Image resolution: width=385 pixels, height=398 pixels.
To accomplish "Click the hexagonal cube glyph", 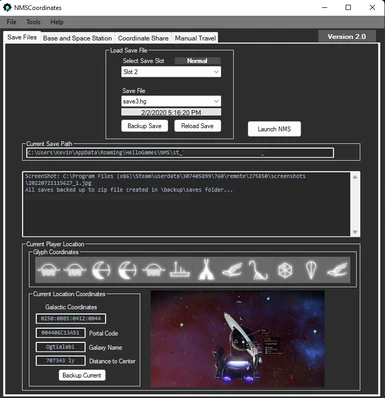I will [285, 270].
